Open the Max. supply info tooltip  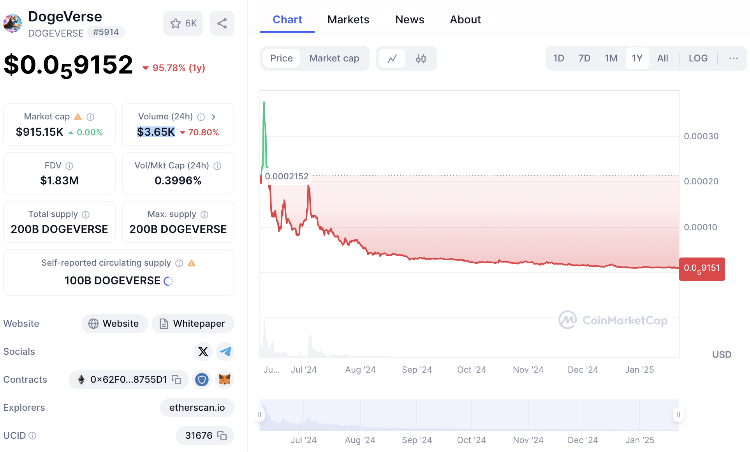[x=204, y=215]
